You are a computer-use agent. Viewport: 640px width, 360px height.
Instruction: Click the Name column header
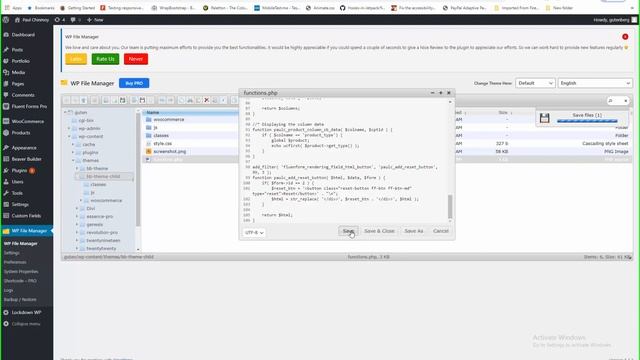tap(190, 112)
